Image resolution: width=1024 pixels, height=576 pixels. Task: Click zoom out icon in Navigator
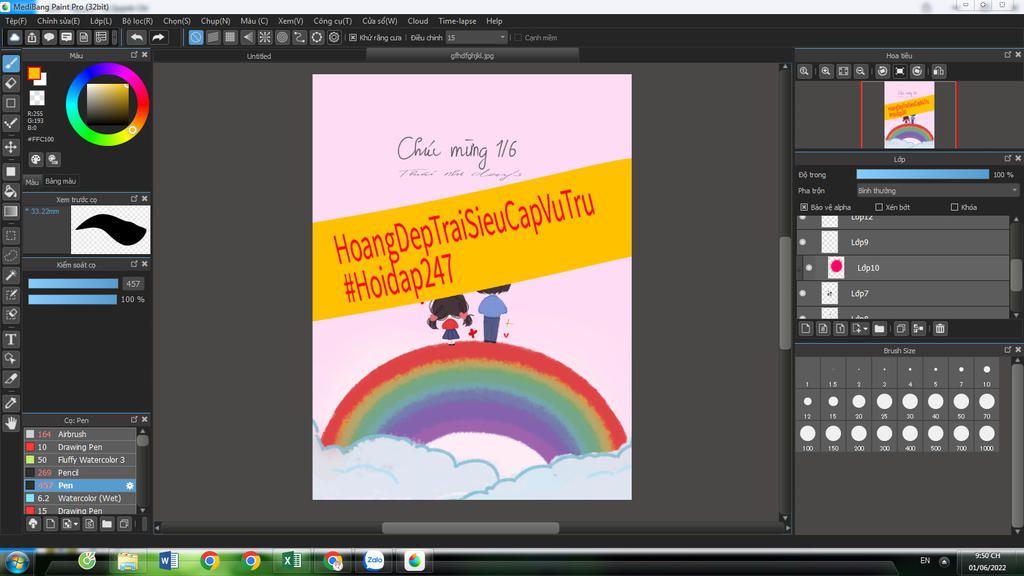tap(861, 71)
